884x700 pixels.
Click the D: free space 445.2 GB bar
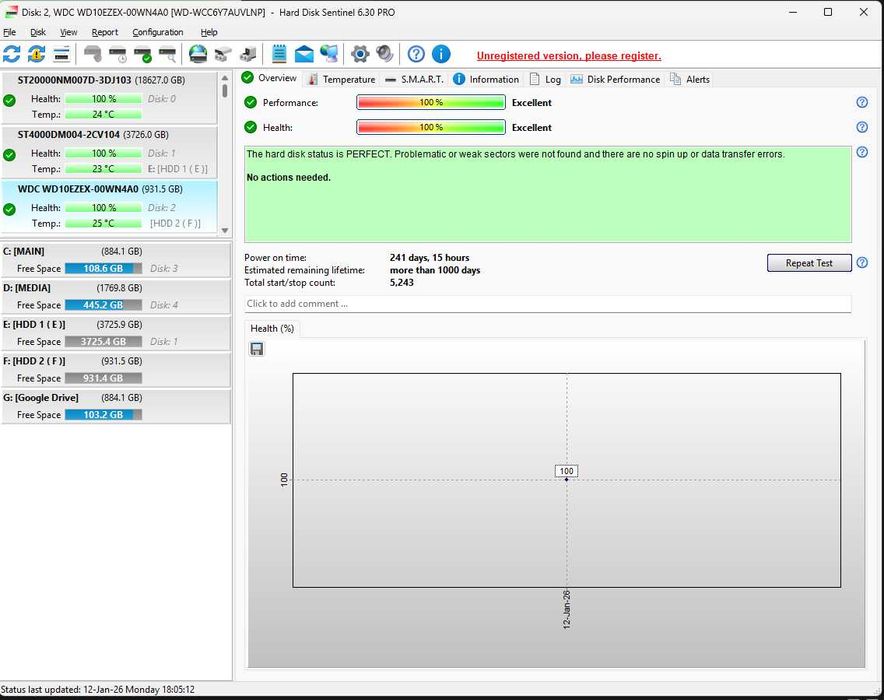(x=103, y=305)
